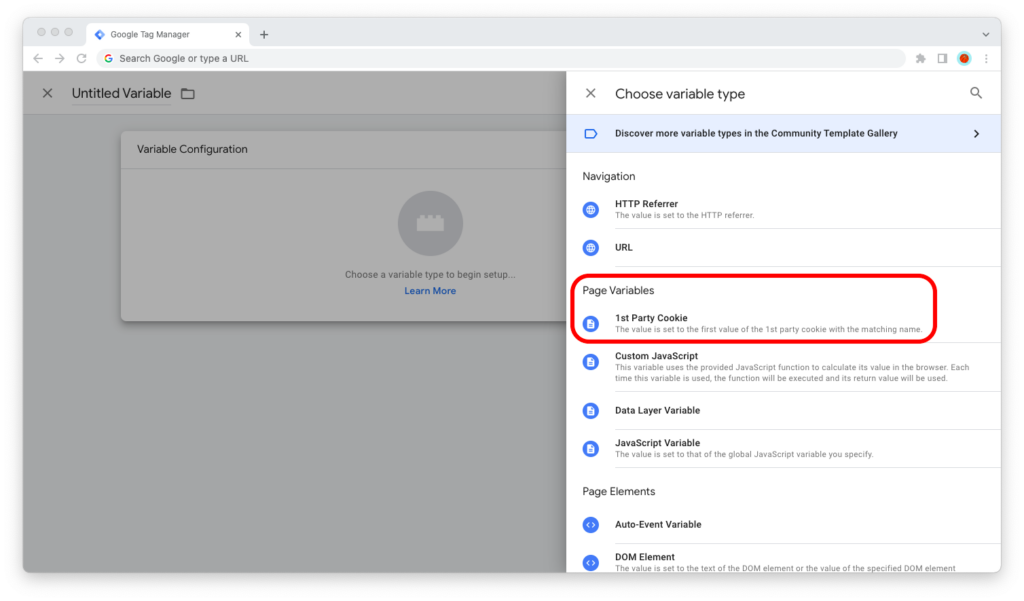Click the DOM Element code icon

591,562
